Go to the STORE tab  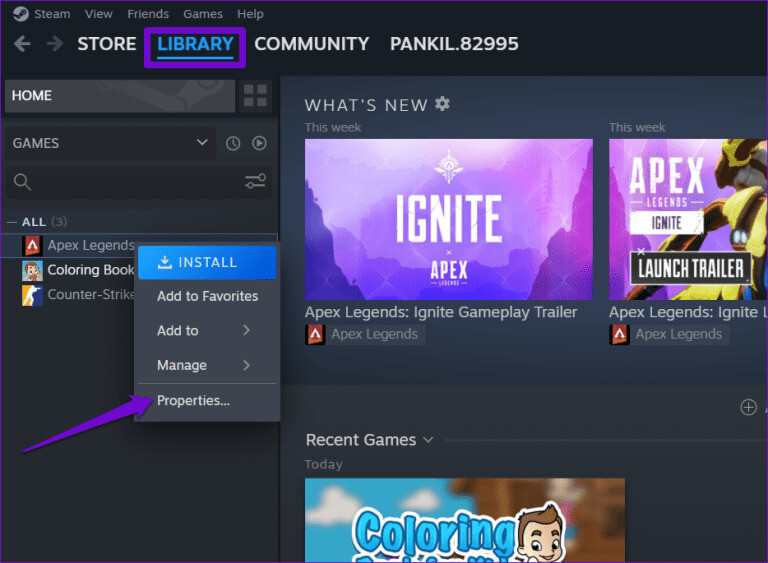[x=107, y=44]
